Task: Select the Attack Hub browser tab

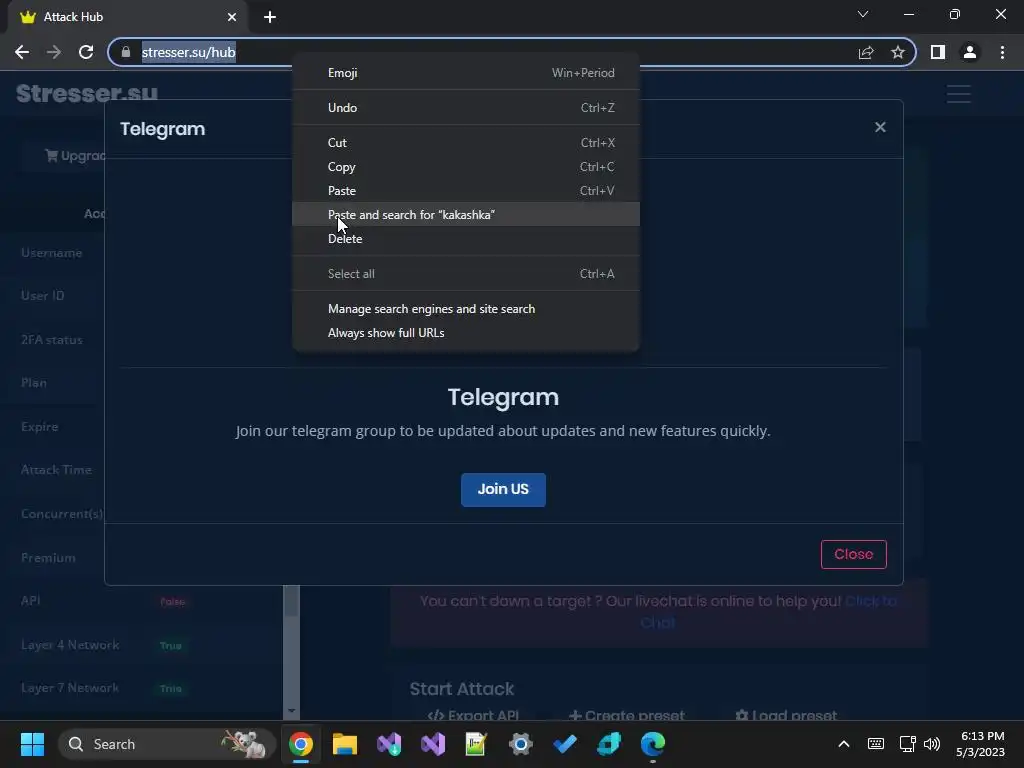Action: point(128,17)
